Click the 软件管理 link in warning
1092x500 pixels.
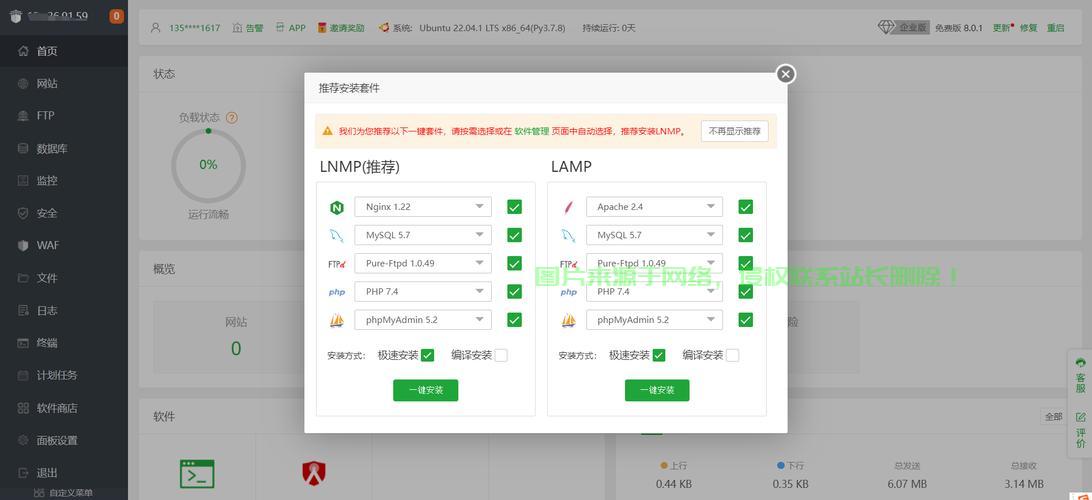point(531,131)
